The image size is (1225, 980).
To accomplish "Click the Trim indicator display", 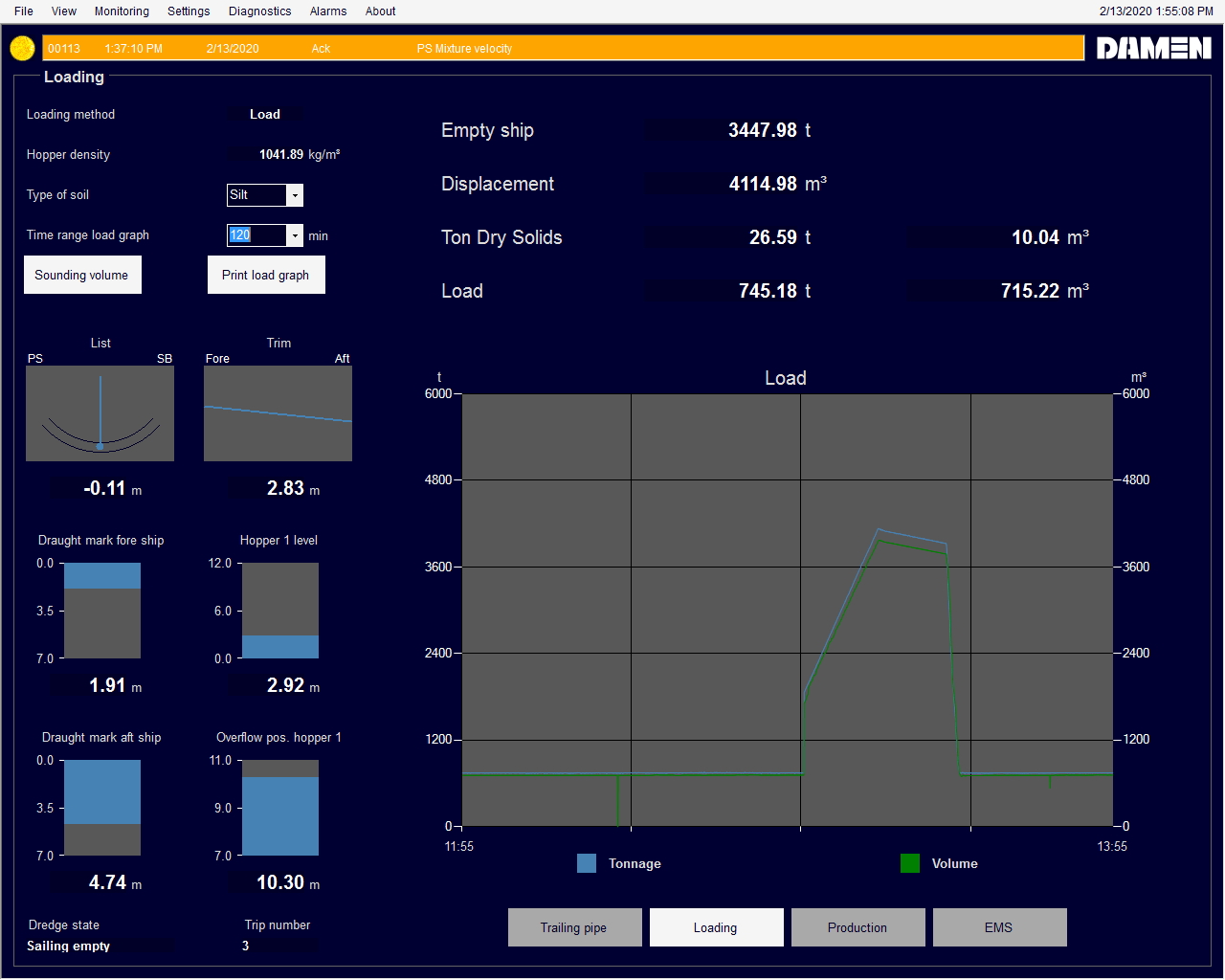I will (278, 412).
